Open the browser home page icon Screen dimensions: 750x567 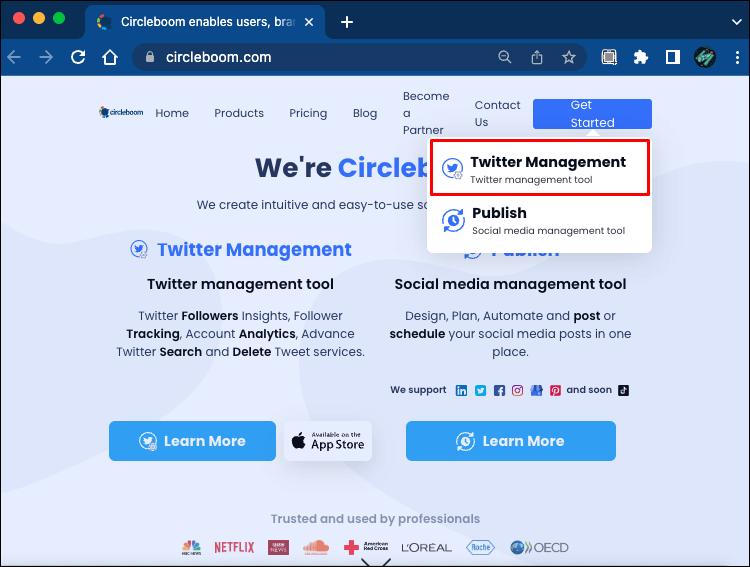[110, 57]
